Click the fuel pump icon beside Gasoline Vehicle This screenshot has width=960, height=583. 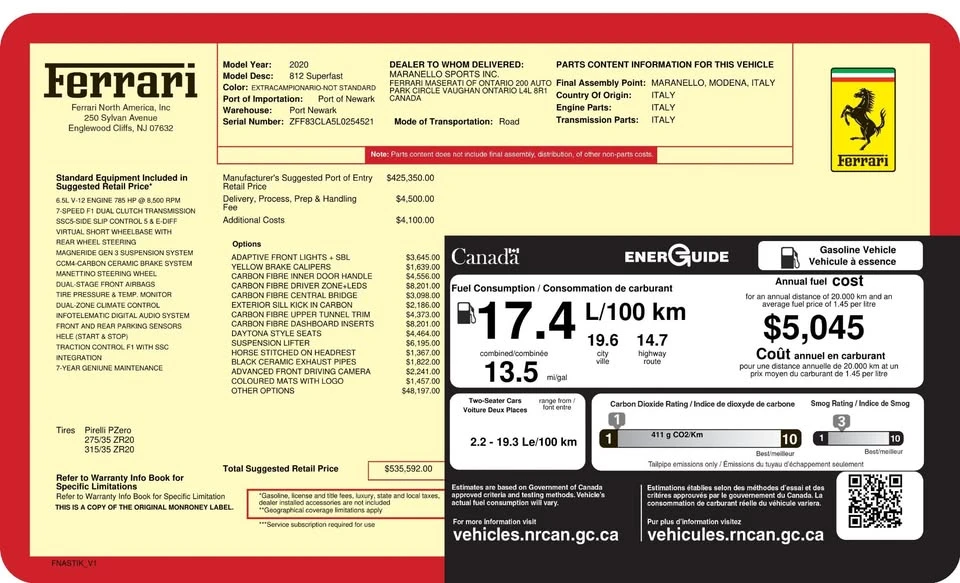790,257
